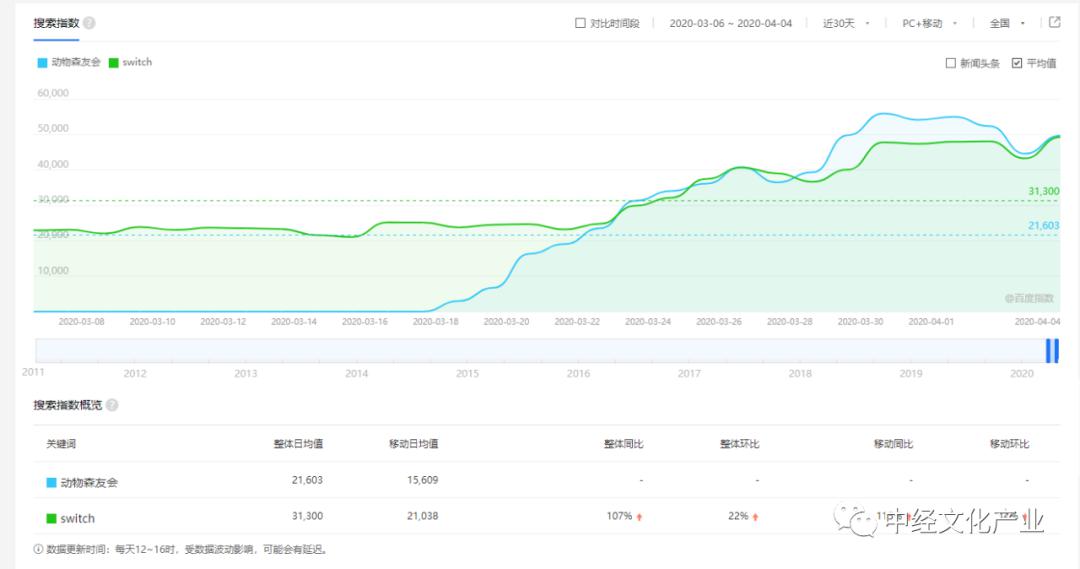The width and height of the screenshot is (1080, 569).
Task: Click the 22% 整体环比 value
Action: (x=738, y=516)
